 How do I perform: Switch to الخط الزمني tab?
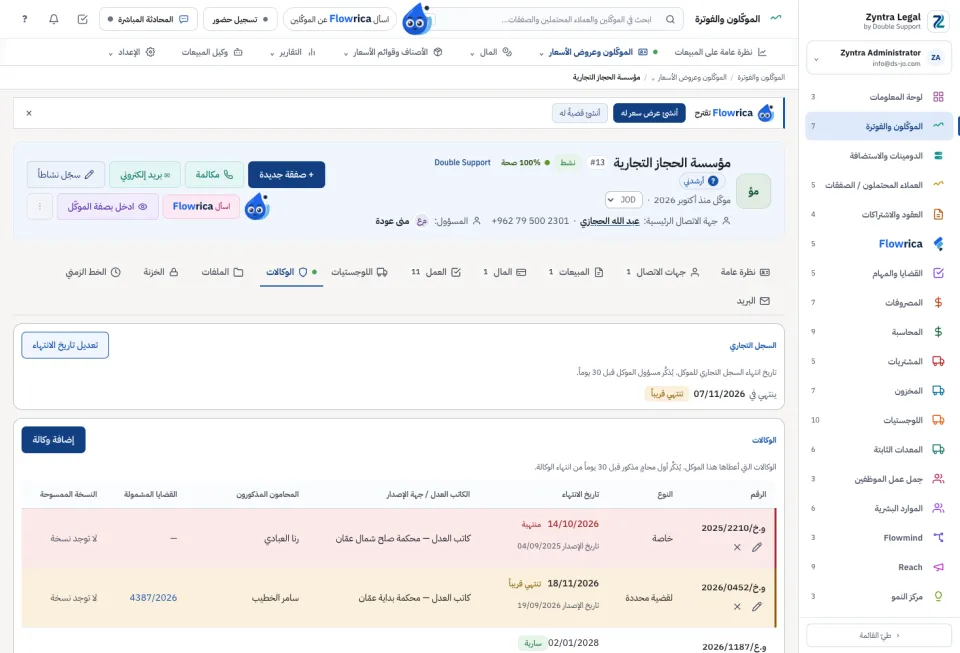pos(92,272)
